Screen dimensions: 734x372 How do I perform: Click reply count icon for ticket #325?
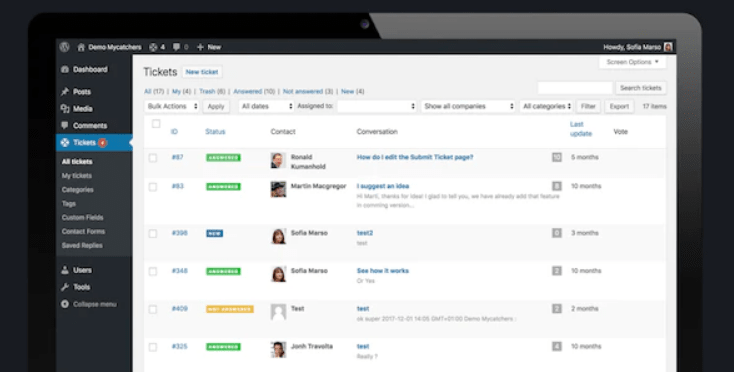557,347
